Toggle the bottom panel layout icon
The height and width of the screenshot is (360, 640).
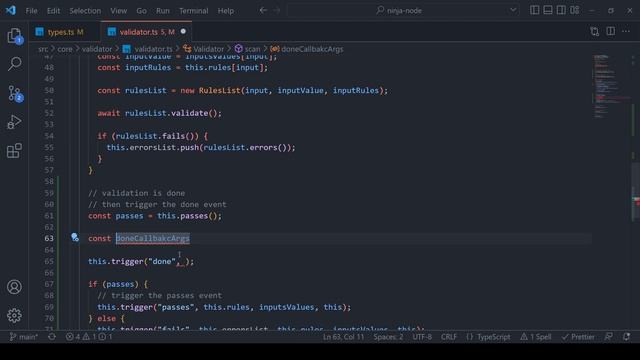coord(548,10)
